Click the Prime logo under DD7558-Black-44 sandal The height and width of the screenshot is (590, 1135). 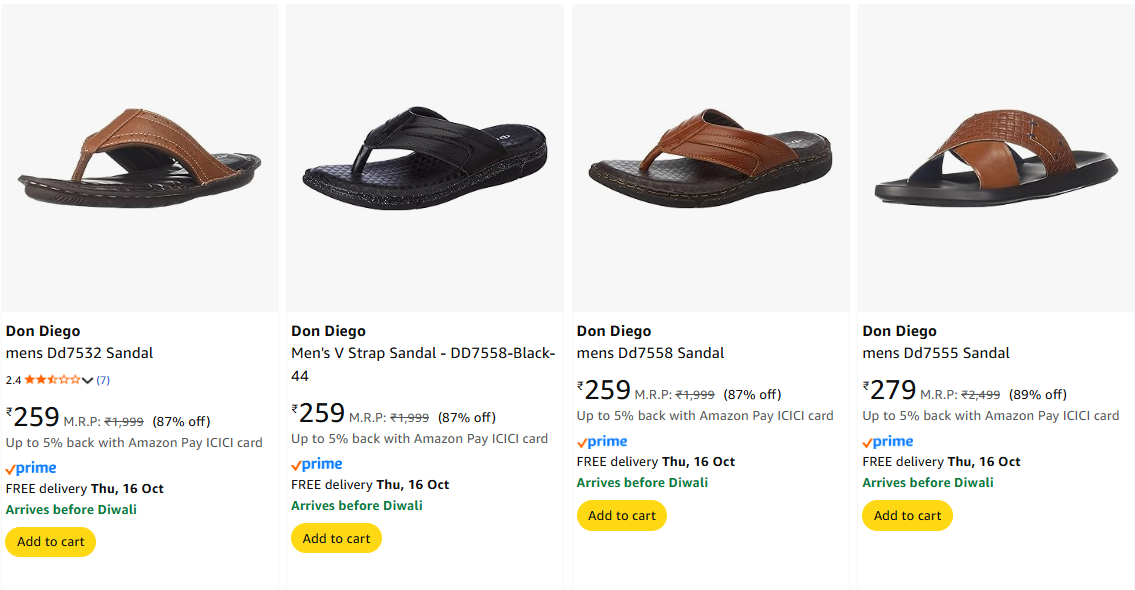[317, 464]
